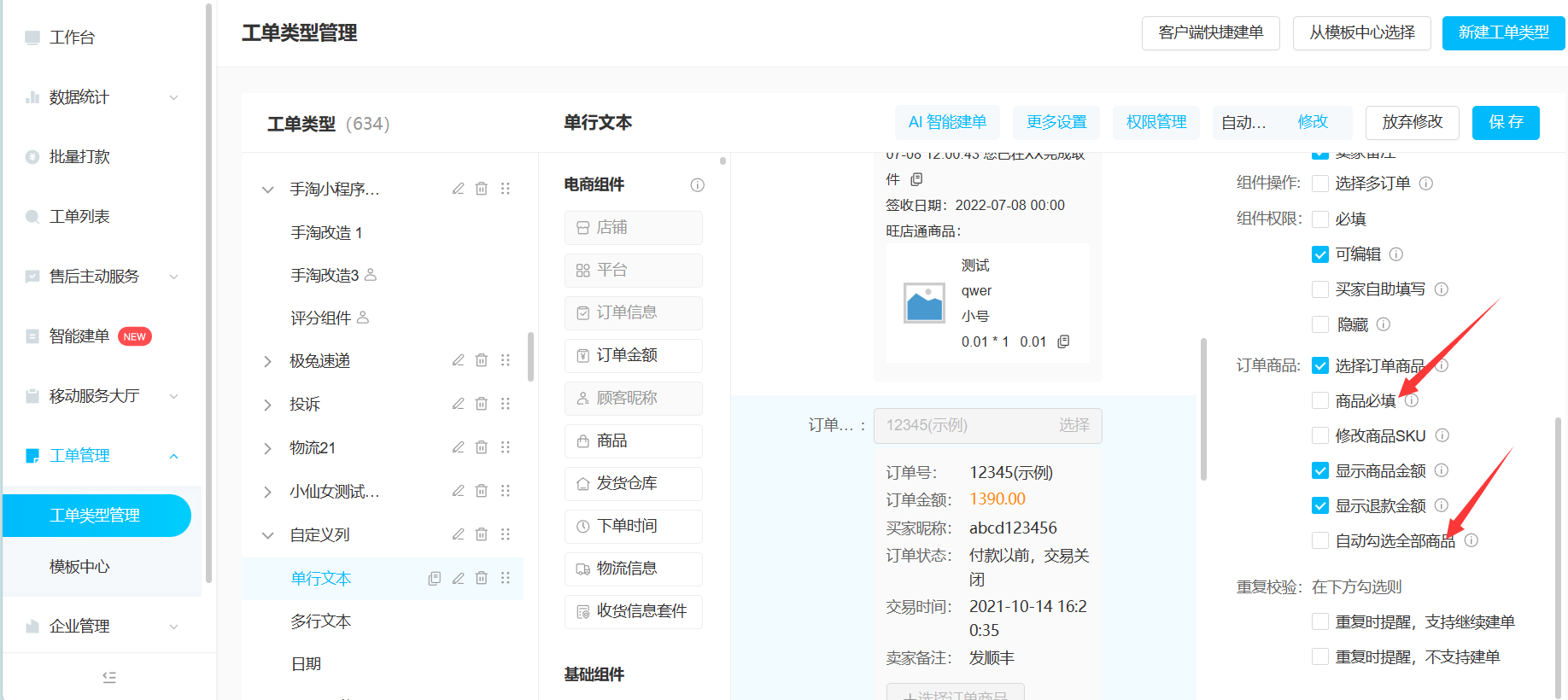Collapse the 自定义列 group
The image size is (1568, 700).
(267, 535)
